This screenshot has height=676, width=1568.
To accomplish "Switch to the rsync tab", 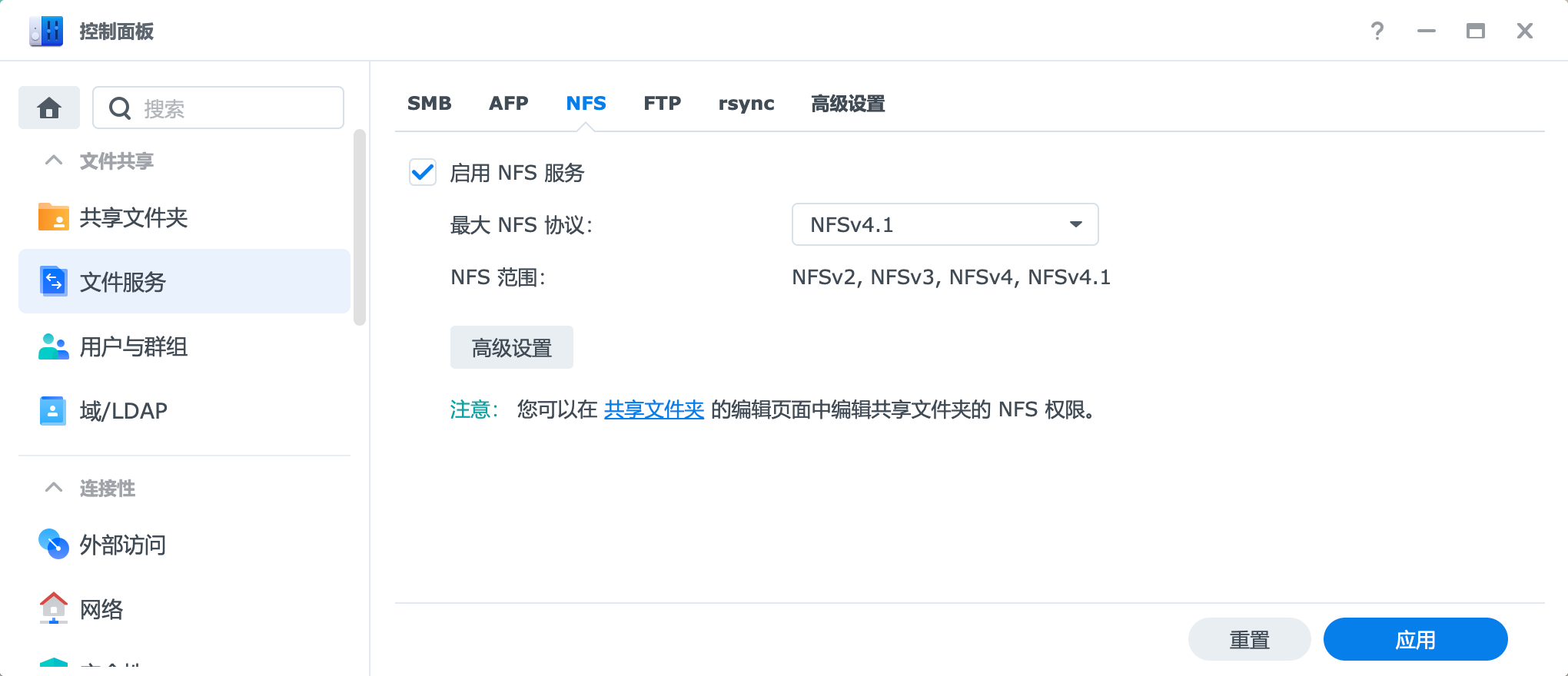I will point(746,104).
